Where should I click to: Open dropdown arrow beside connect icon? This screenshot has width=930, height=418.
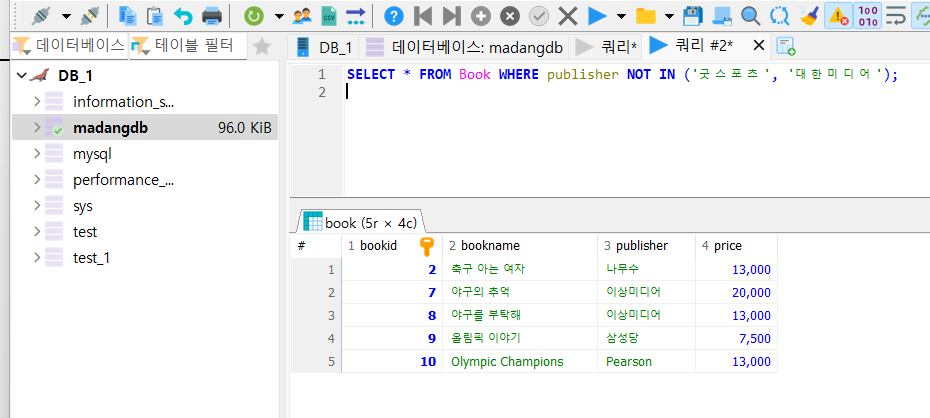click(66, 16)
